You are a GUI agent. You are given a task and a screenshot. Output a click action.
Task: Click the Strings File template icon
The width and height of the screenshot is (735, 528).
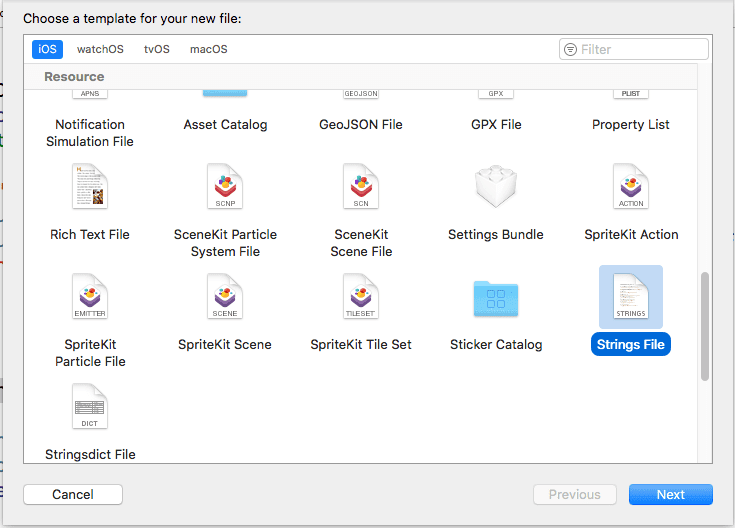pos(631,297)
